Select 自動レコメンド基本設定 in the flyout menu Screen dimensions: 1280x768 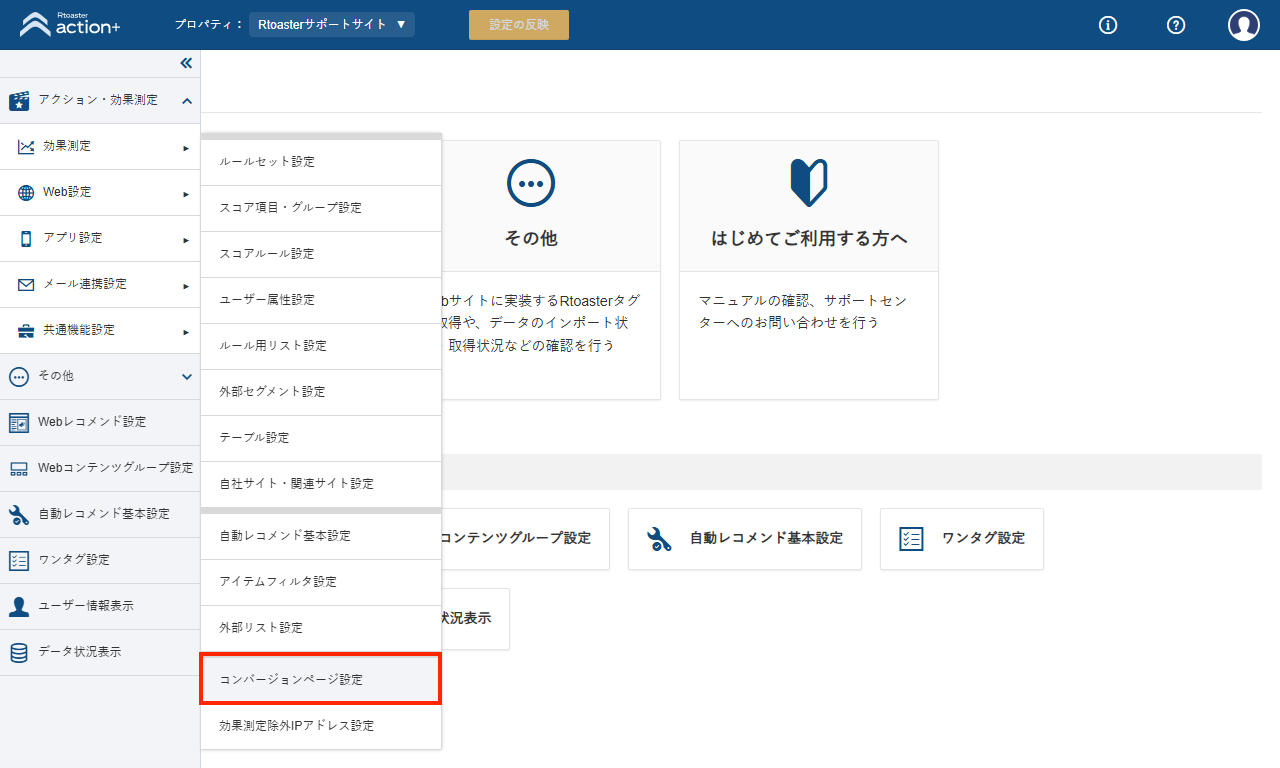321,536
